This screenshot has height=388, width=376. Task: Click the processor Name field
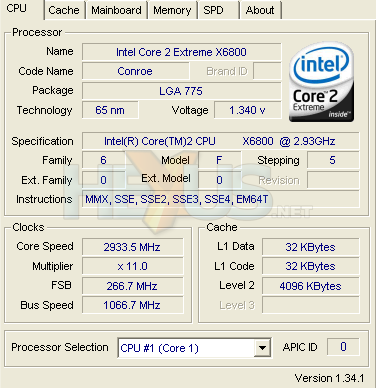182,52
